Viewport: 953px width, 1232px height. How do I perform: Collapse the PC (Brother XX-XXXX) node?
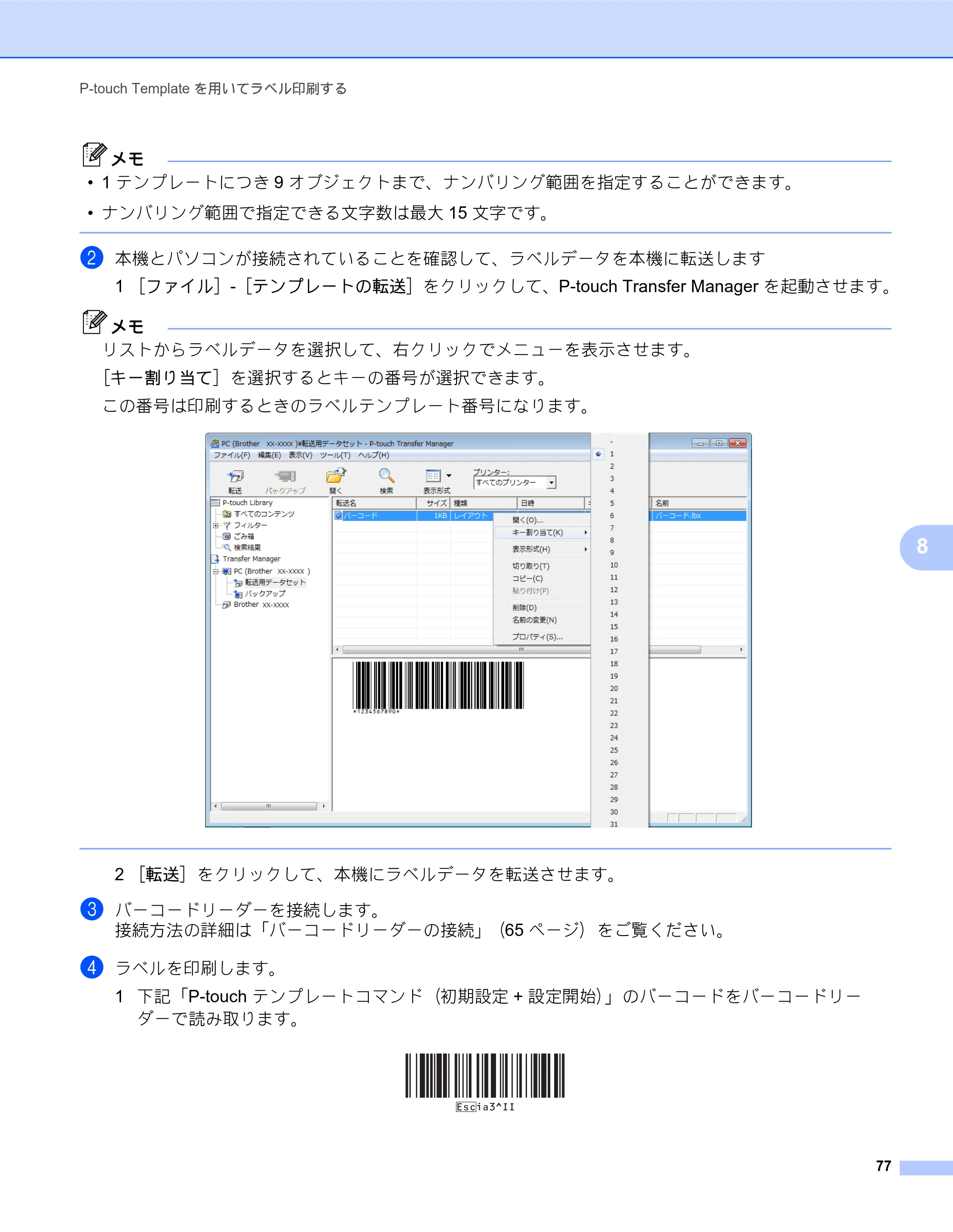pos(215,571)
